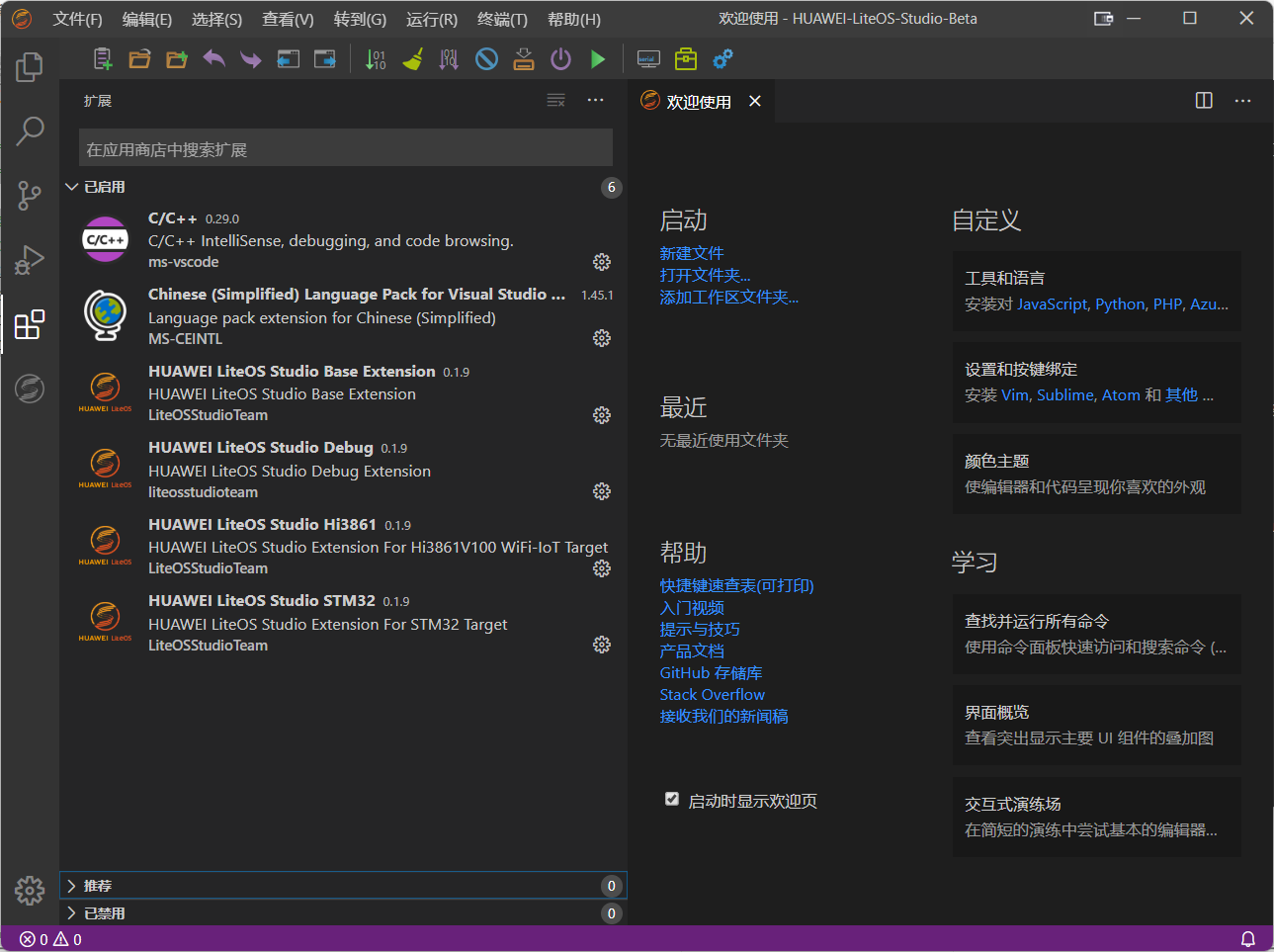Open the serial terminal monitor icon
The image size is (1274, 952).
648,59
